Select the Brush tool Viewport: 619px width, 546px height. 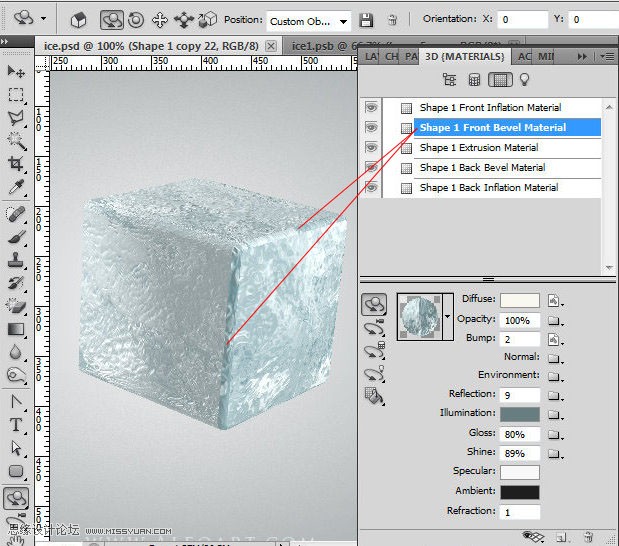tap(16, 237)
